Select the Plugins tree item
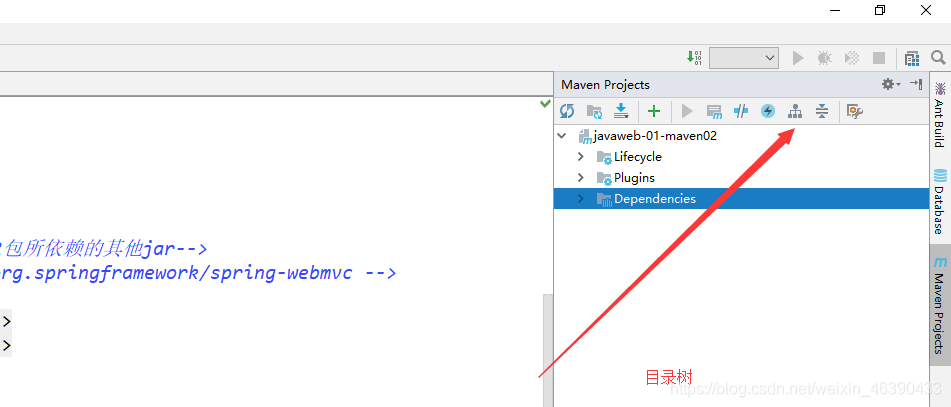The height and width of the screenshot is (407, 951). (x=634, y=178)
